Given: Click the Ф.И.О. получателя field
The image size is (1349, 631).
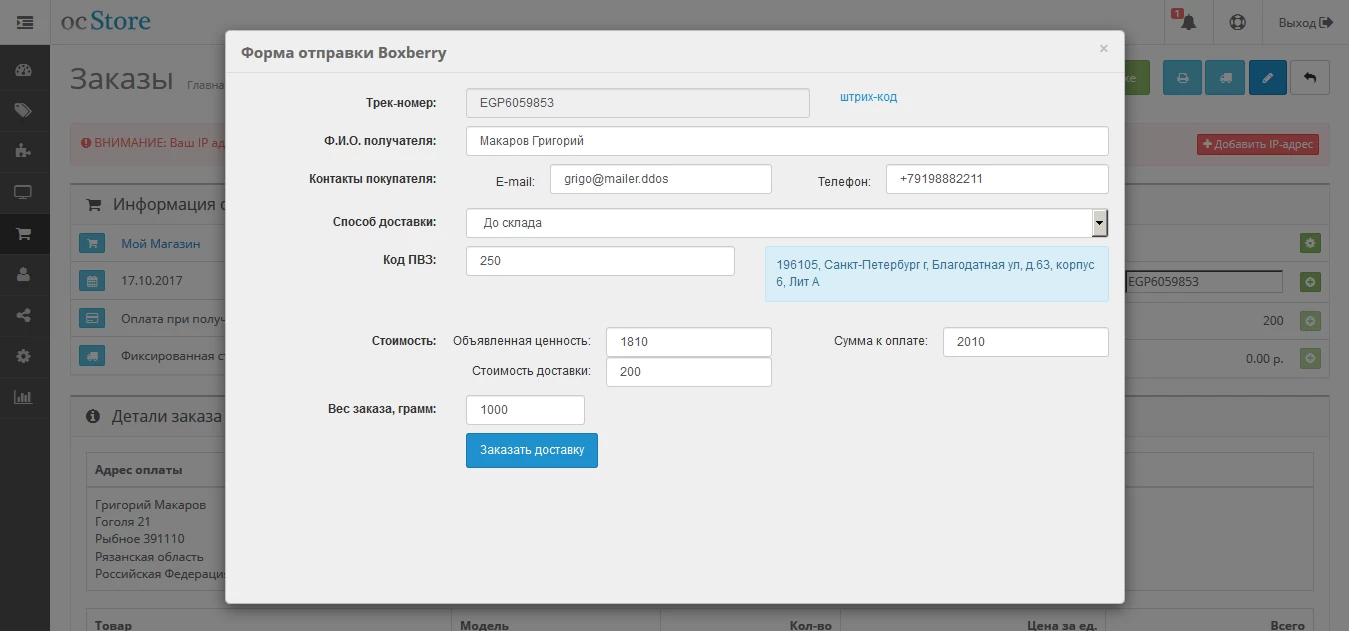Looking at the screenshot, I should click(787, 141).
